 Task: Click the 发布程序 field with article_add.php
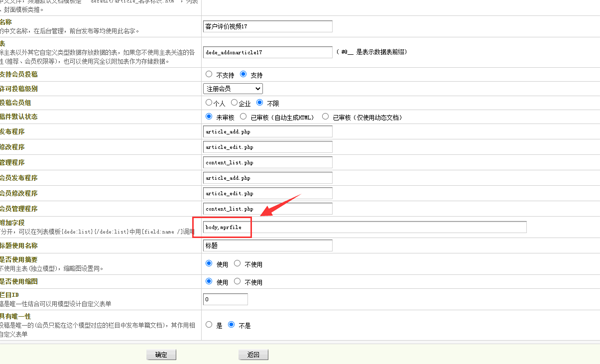(267, 132)
